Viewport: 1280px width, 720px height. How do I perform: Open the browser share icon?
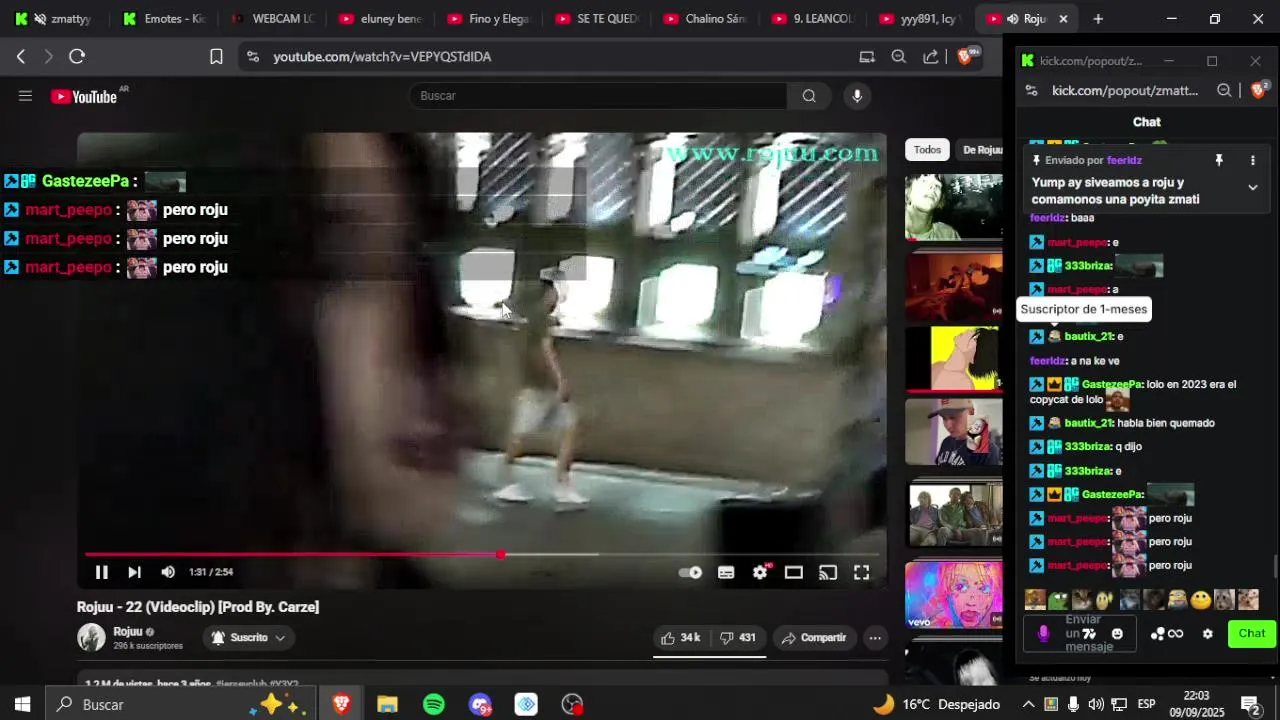tap(931, 57)
